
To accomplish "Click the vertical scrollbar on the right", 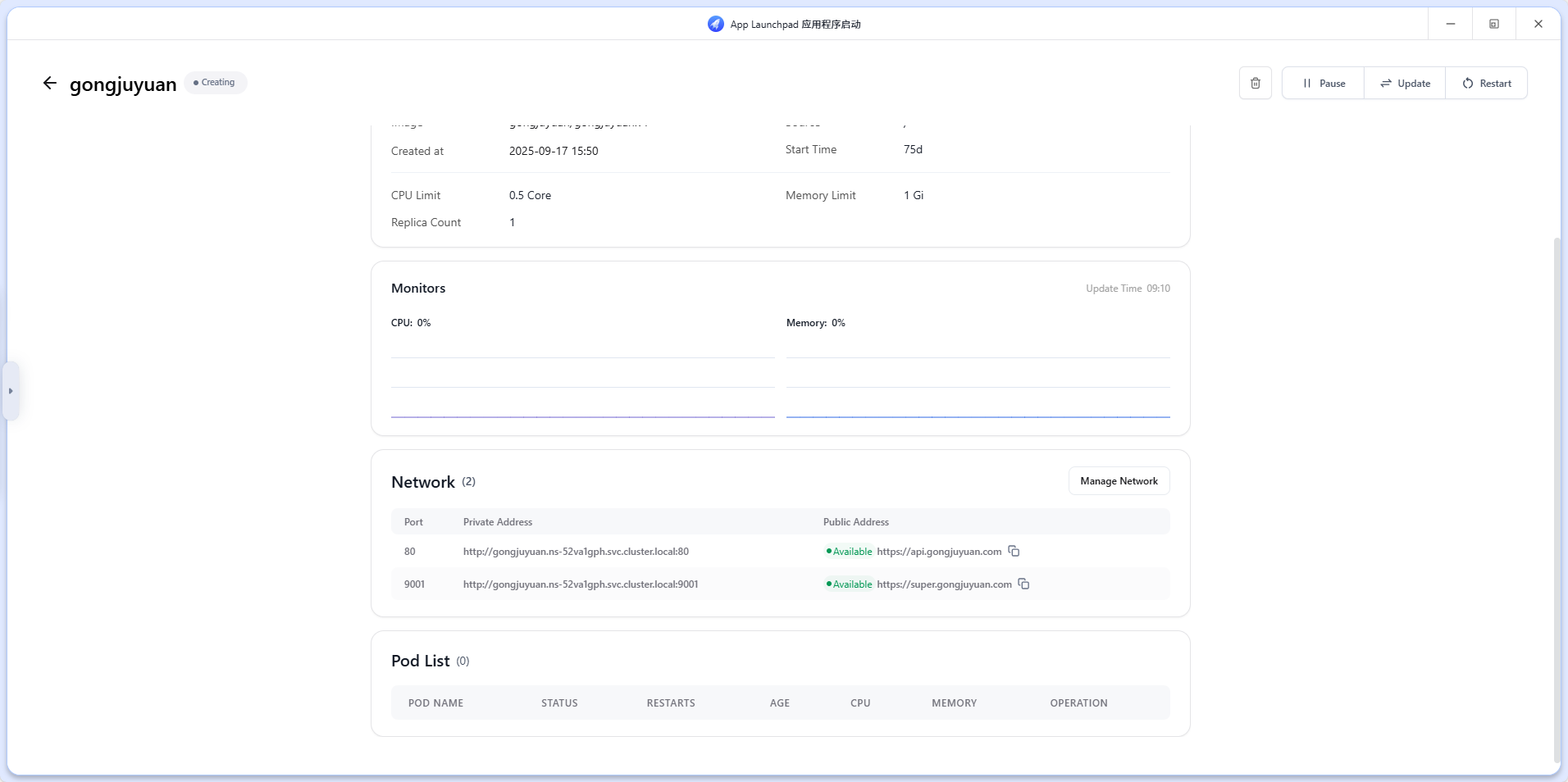I will [x=1557, y=492].
